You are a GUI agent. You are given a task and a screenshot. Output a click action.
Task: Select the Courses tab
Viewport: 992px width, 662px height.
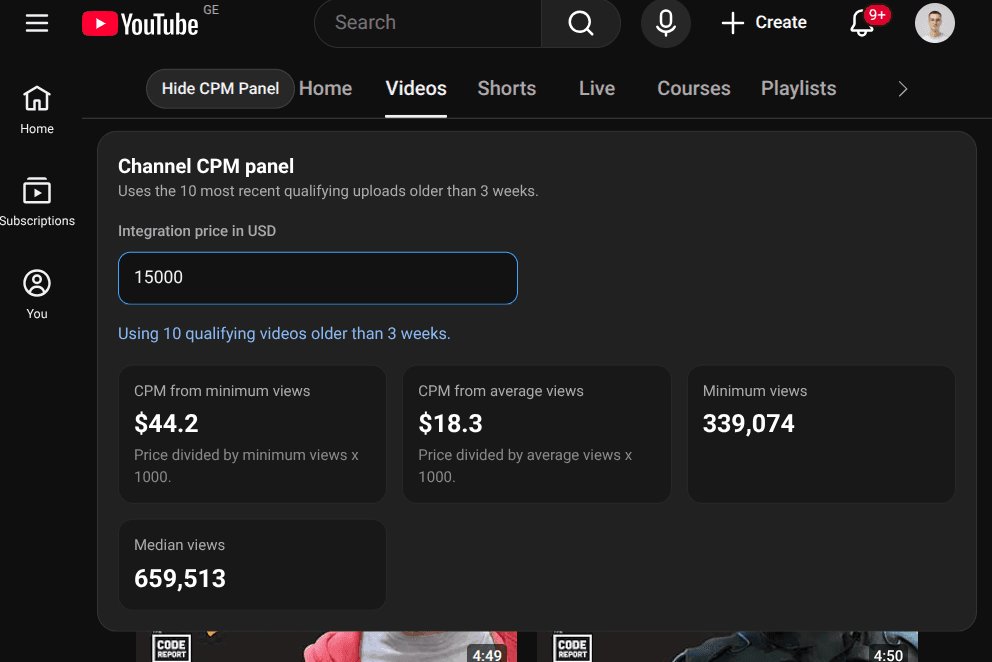click(x=693, y=88)
